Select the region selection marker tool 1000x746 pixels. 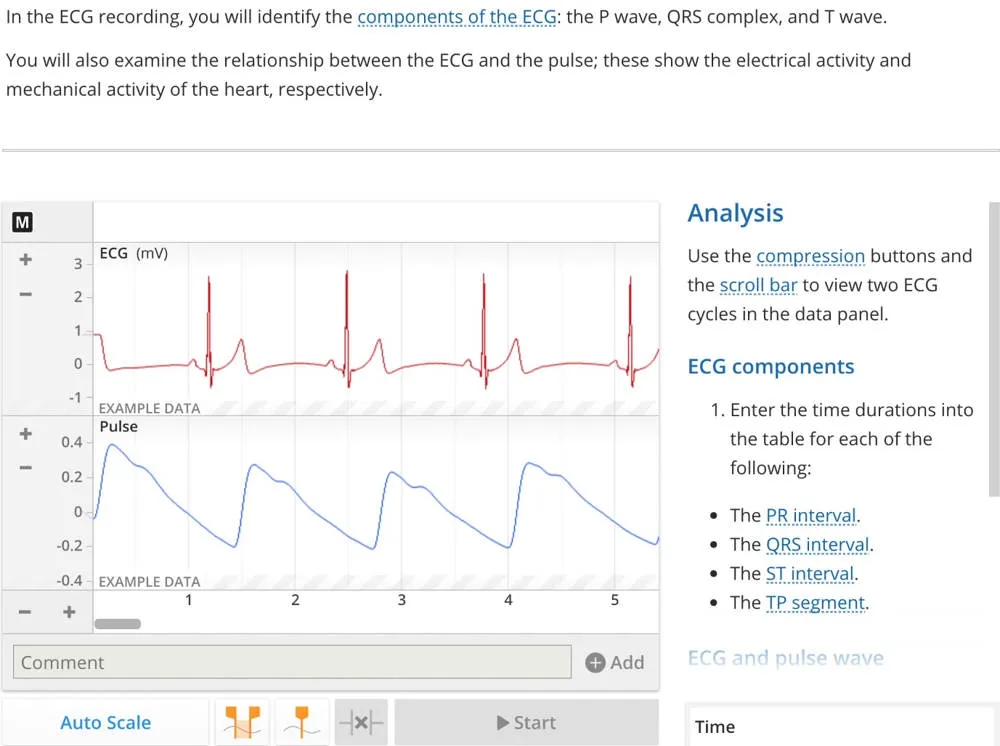click(242, 722)
